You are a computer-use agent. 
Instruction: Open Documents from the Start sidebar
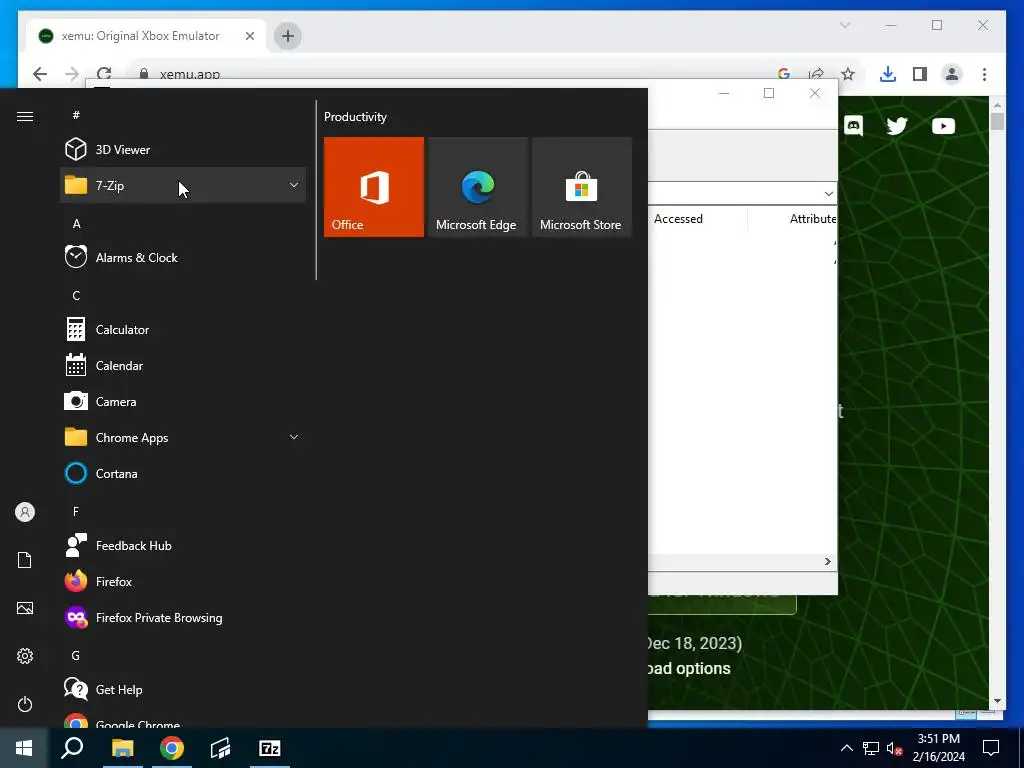tap(25, 560)
